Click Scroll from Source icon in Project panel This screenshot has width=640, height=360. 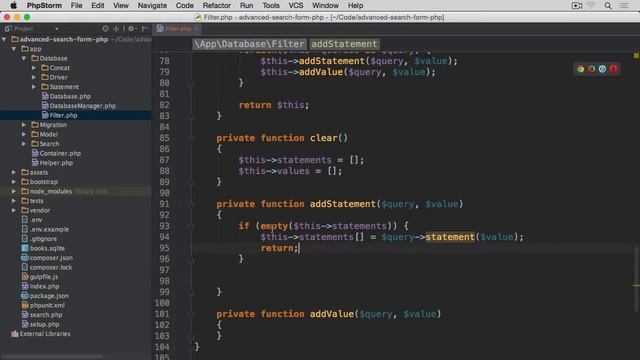point(106,29)
